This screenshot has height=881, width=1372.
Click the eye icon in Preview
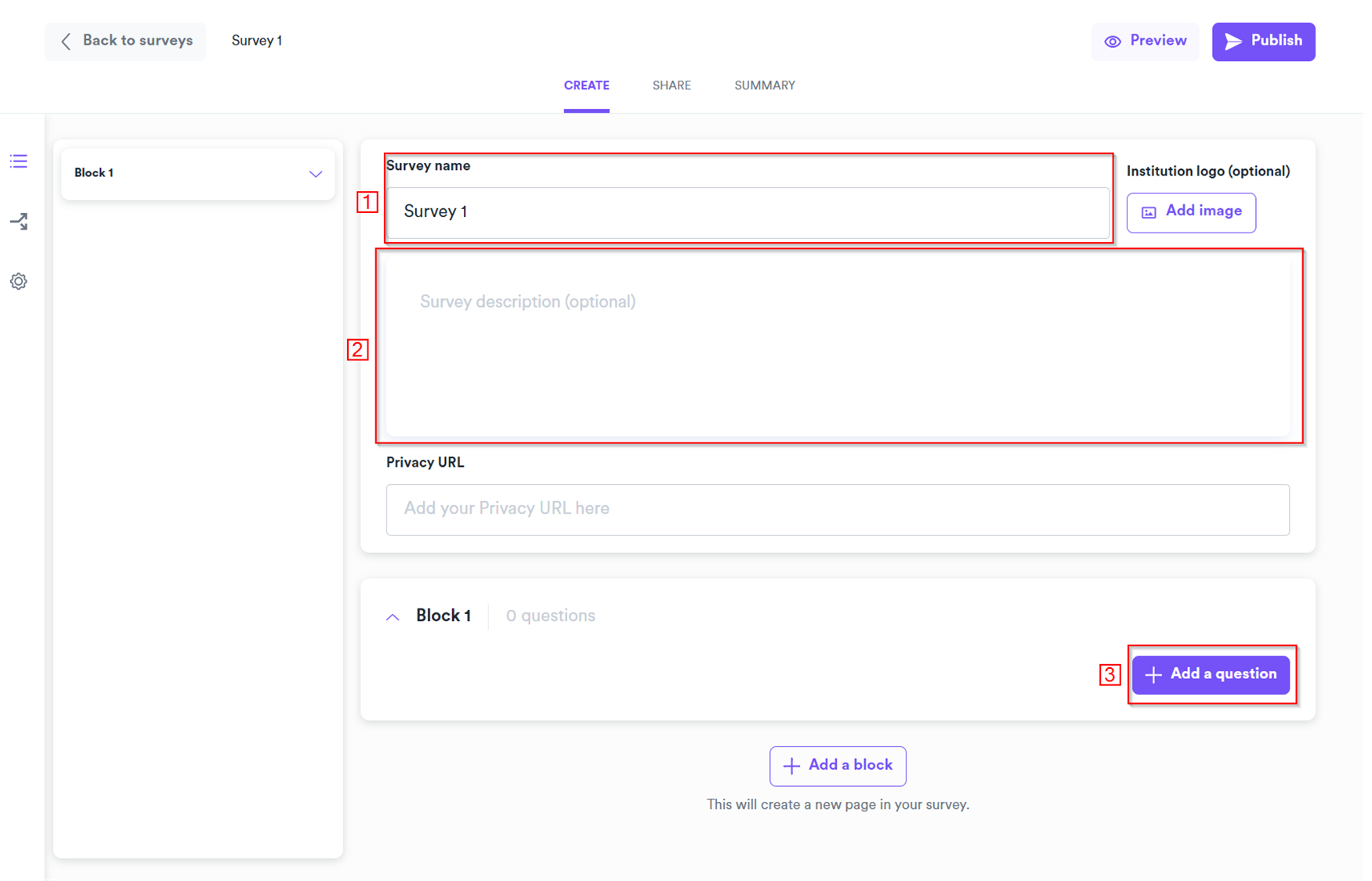(1113, 42)
